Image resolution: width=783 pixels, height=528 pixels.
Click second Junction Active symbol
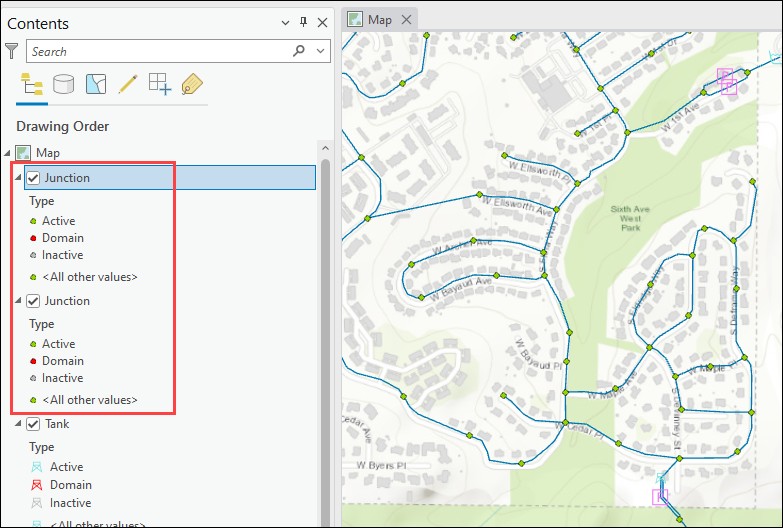[33, 344]
